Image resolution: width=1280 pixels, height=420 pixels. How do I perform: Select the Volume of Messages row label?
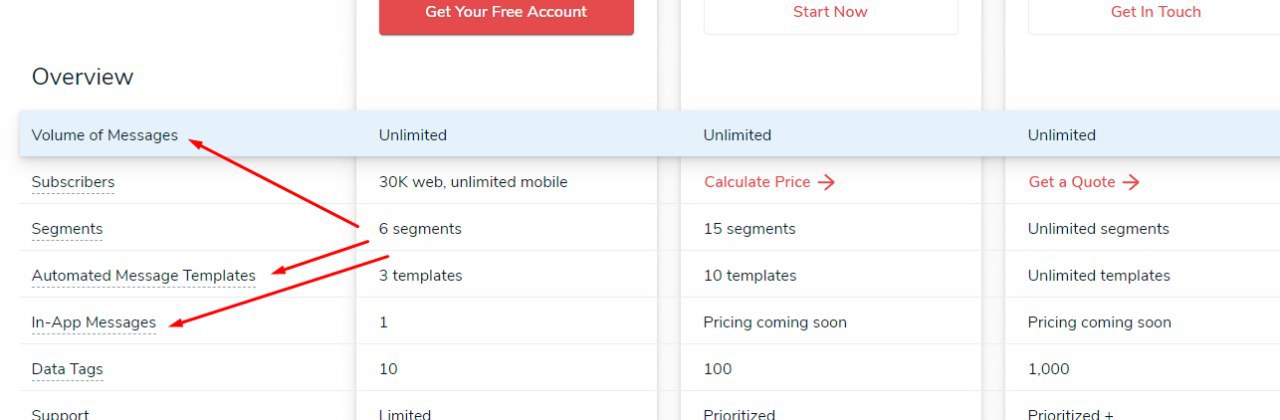[105, 135]
